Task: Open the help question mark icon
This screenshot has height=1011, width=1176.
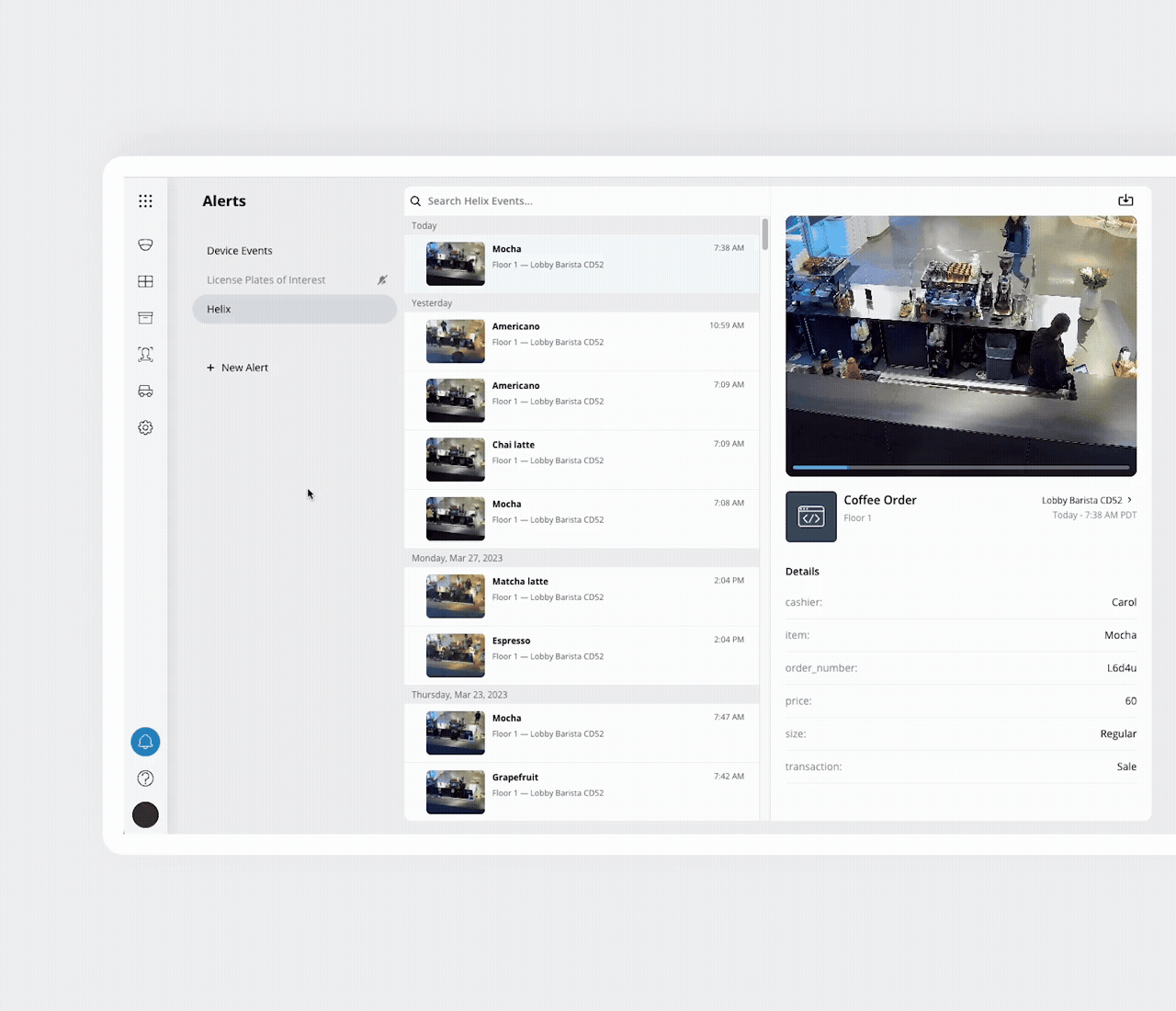Action: 145,778
